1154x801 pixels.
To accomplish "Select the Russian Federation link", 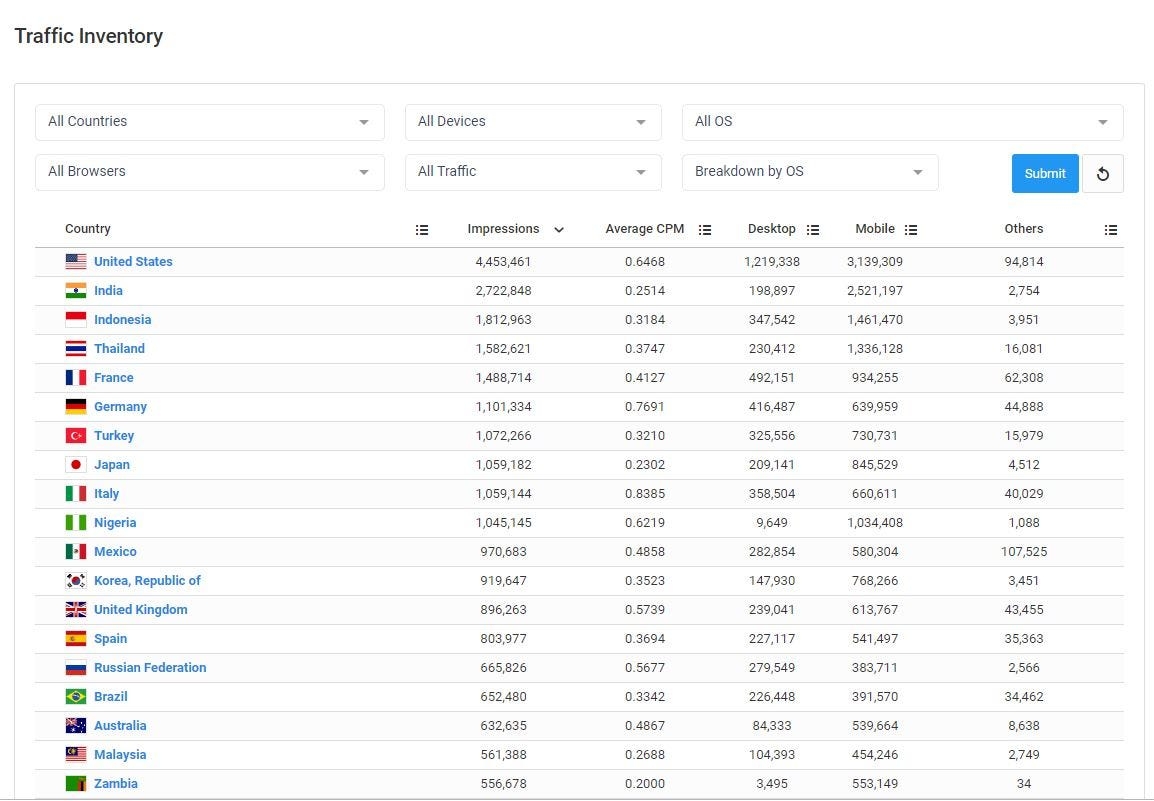I will [150, 668].
